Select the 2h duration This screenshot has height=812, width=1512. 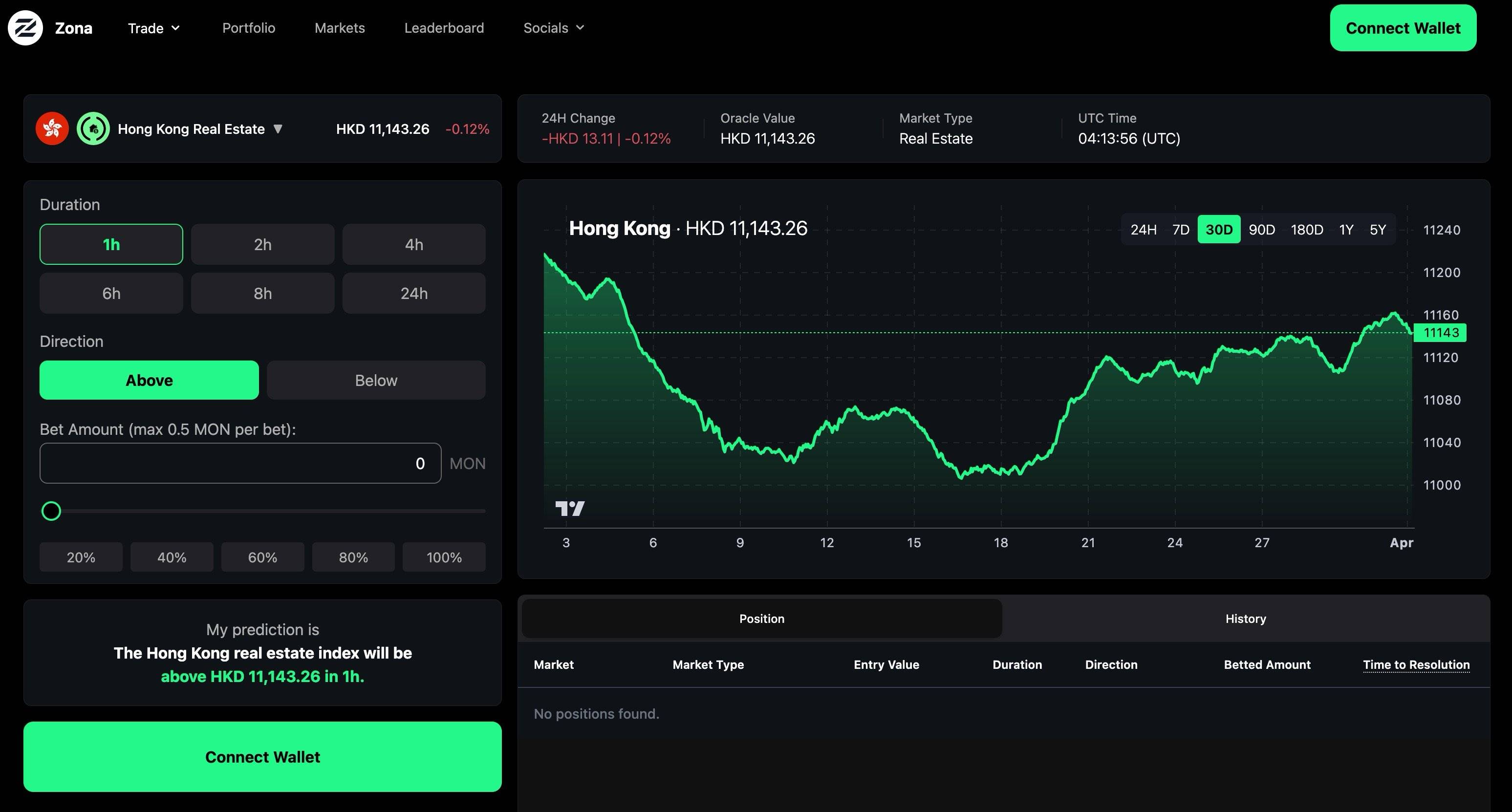click(x=262, y=244)
